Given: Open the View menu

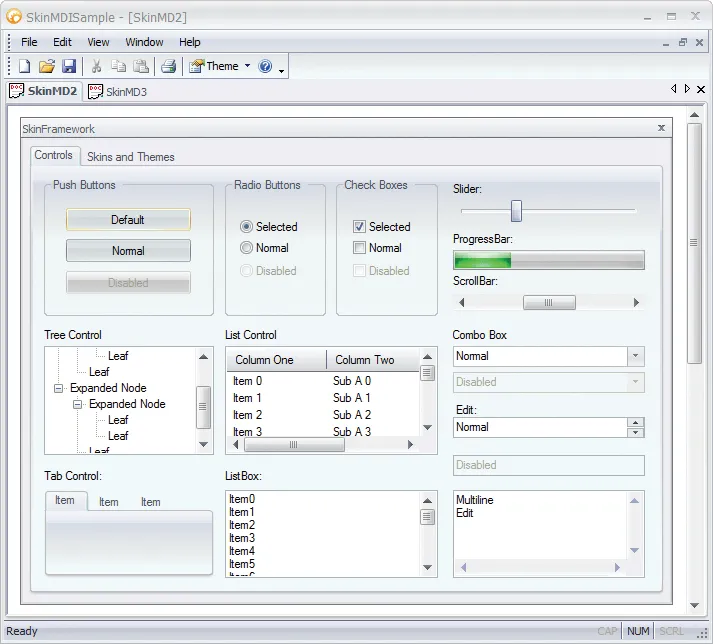Looking at the screenshot, I should pyautogui.click(x=98, y=42).
